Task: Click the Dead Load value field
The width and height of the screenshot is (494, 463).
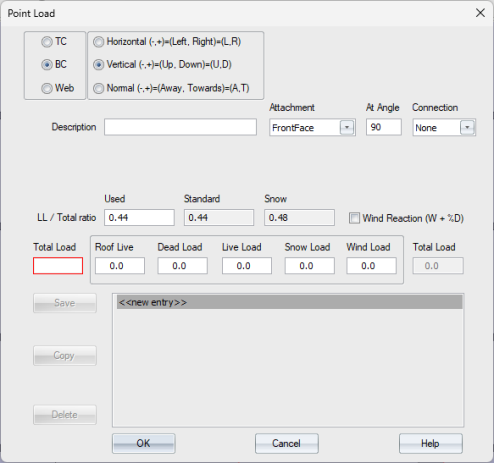Action: (183, 266)
